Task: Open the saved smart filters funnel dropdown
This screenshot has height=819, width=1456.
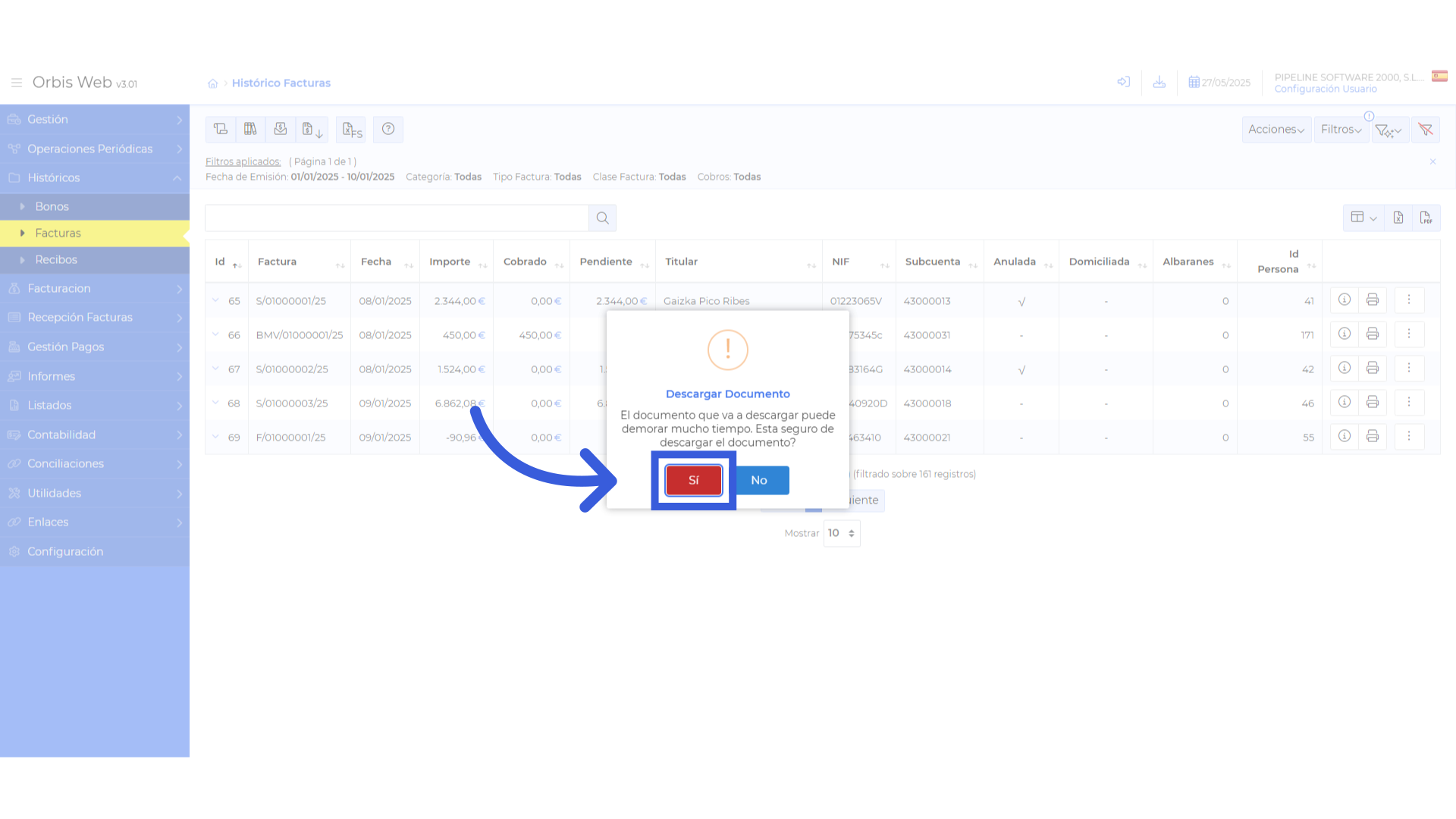Action: 1390,130
